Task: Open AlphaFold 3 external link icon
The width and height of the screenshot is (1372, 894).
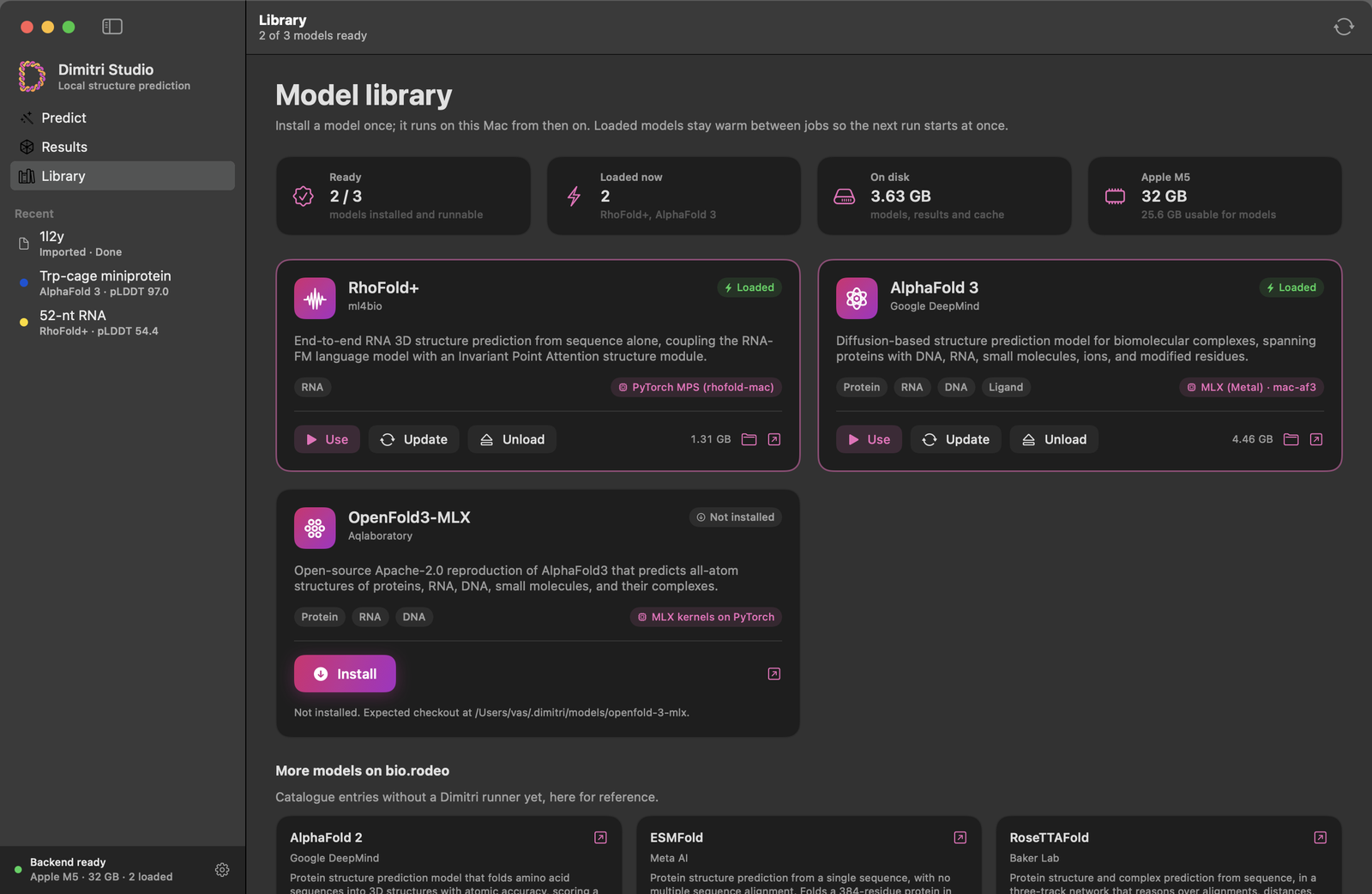Action: click(1316, 439)
